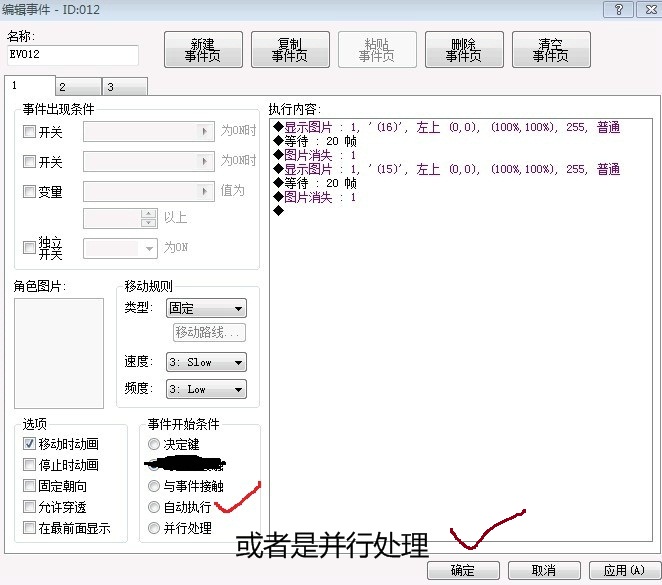This screenshot has width=662, height=585.
Task: Click the empty 角色图片 graphic box
Action: pos(59,353)
